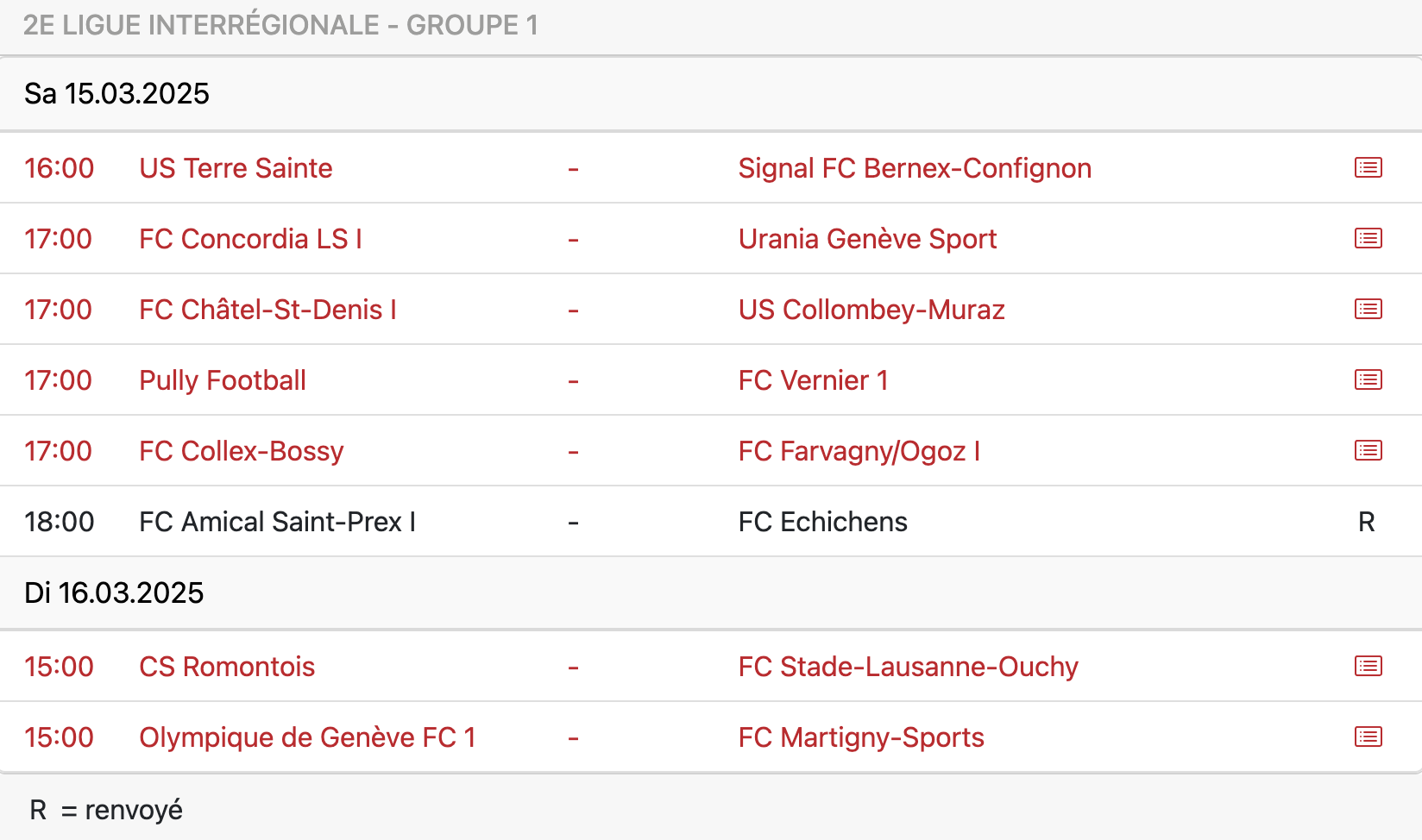Screen dimensions: 1422x840
Task: Open match details icon for FC Concordia LS I game
Action: (x=1368, y=238)
